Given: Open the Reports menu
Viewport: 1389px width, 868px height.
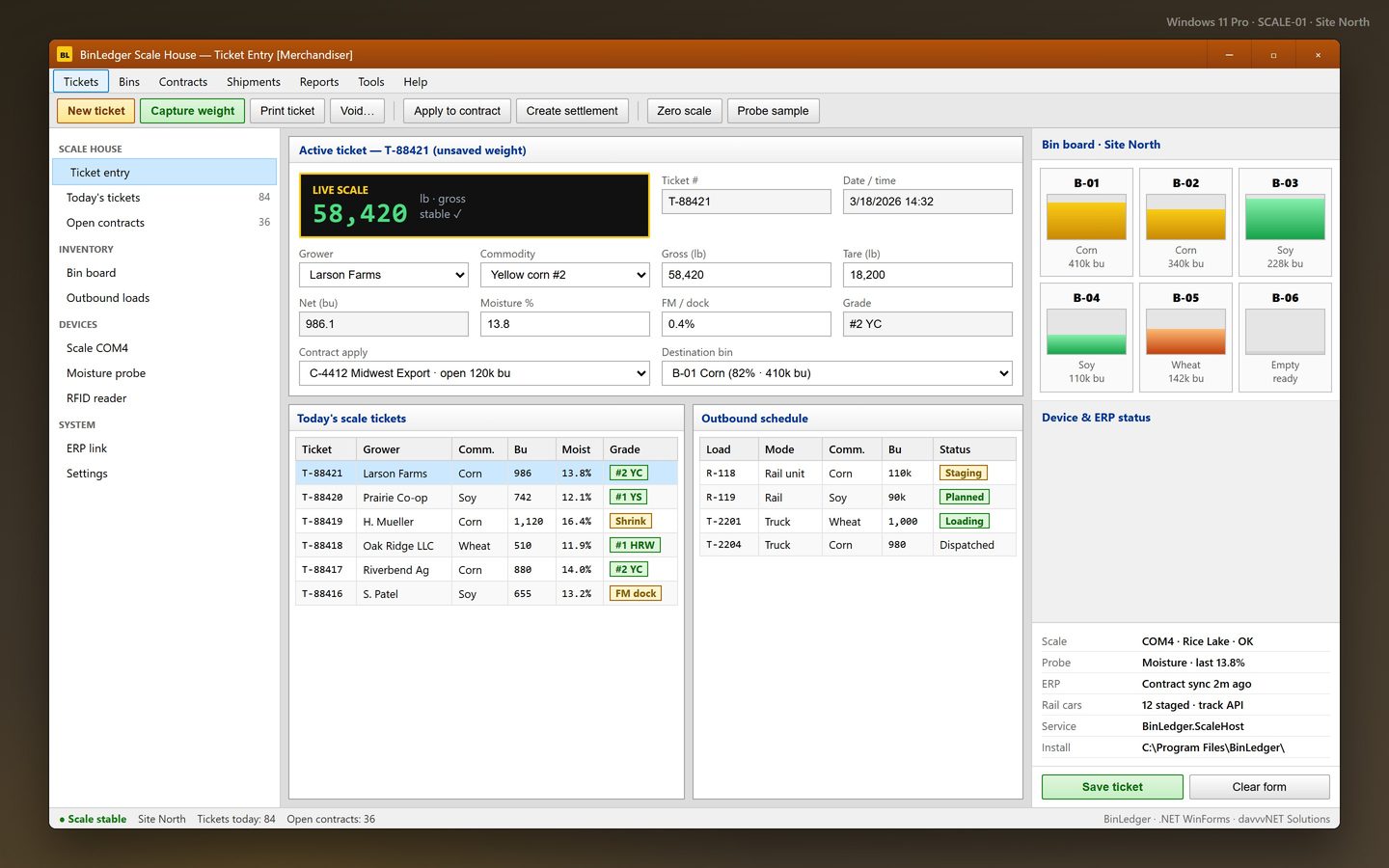Looking at the screenshot, I should [319, 82].
